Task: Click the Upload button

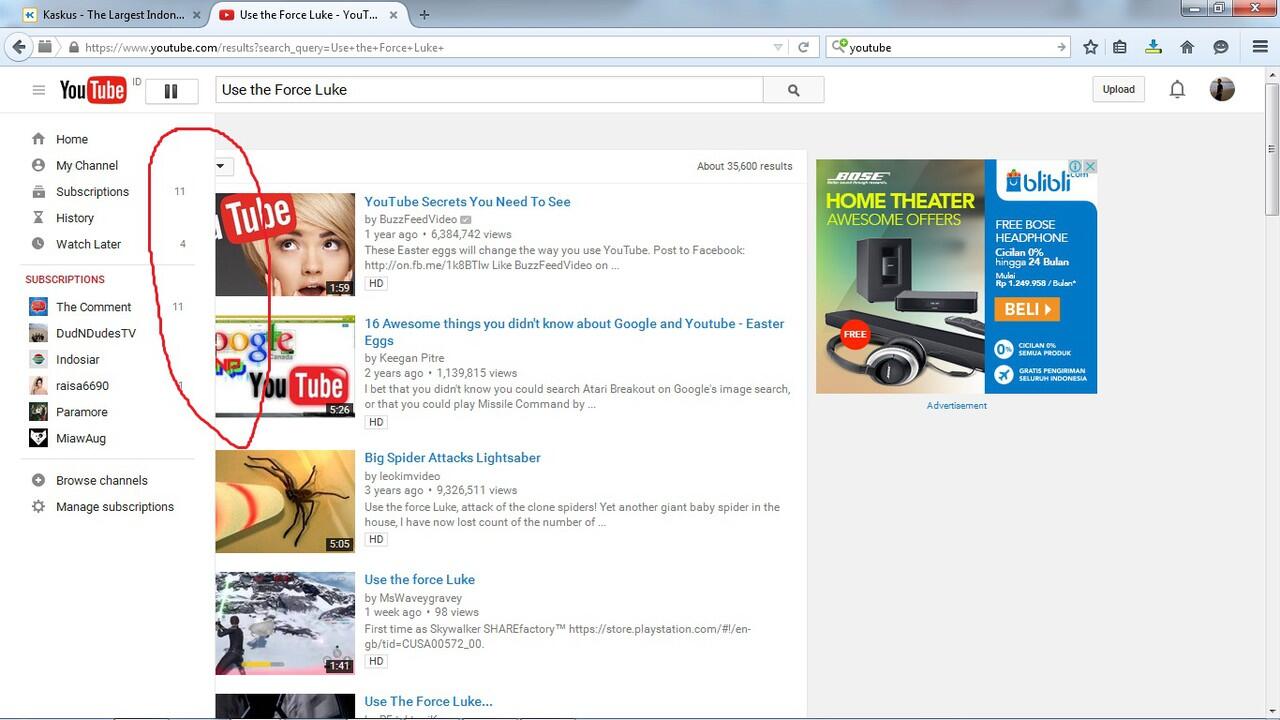Action: click(x=1118, y=89)
